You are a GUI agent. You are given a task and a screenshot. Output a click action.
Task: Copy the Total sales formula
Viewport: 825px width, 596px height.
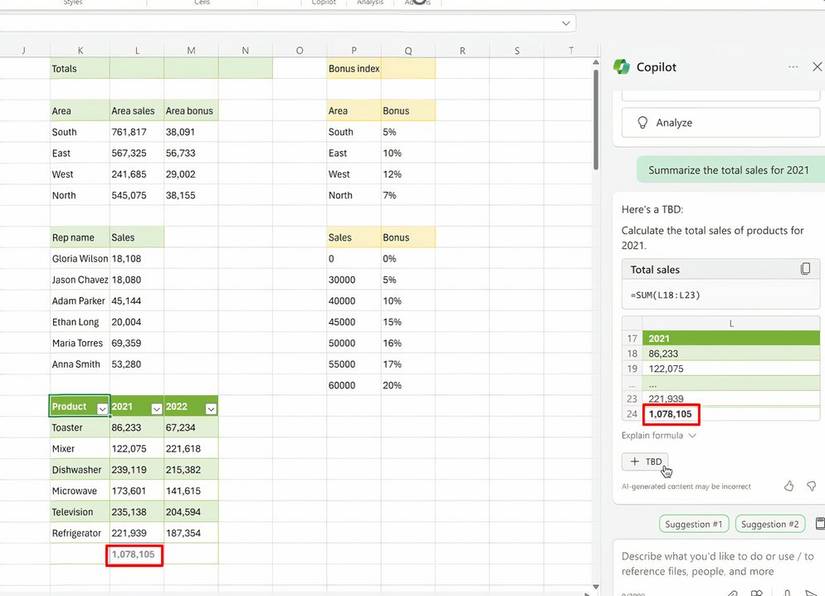(x=806, y=269)
